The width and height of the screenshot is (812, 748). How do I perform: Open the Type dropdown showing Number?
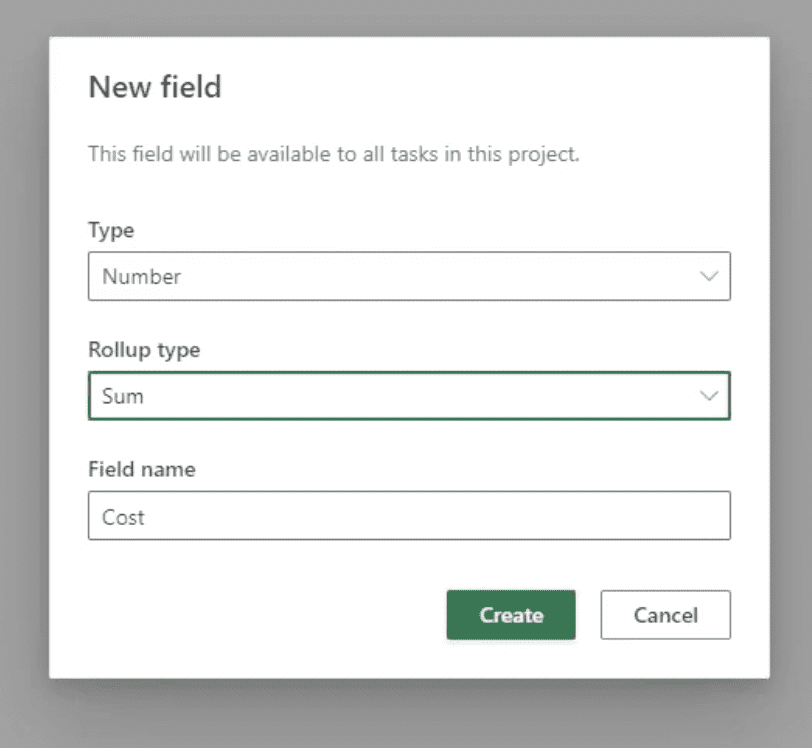(x=409, y=276)
